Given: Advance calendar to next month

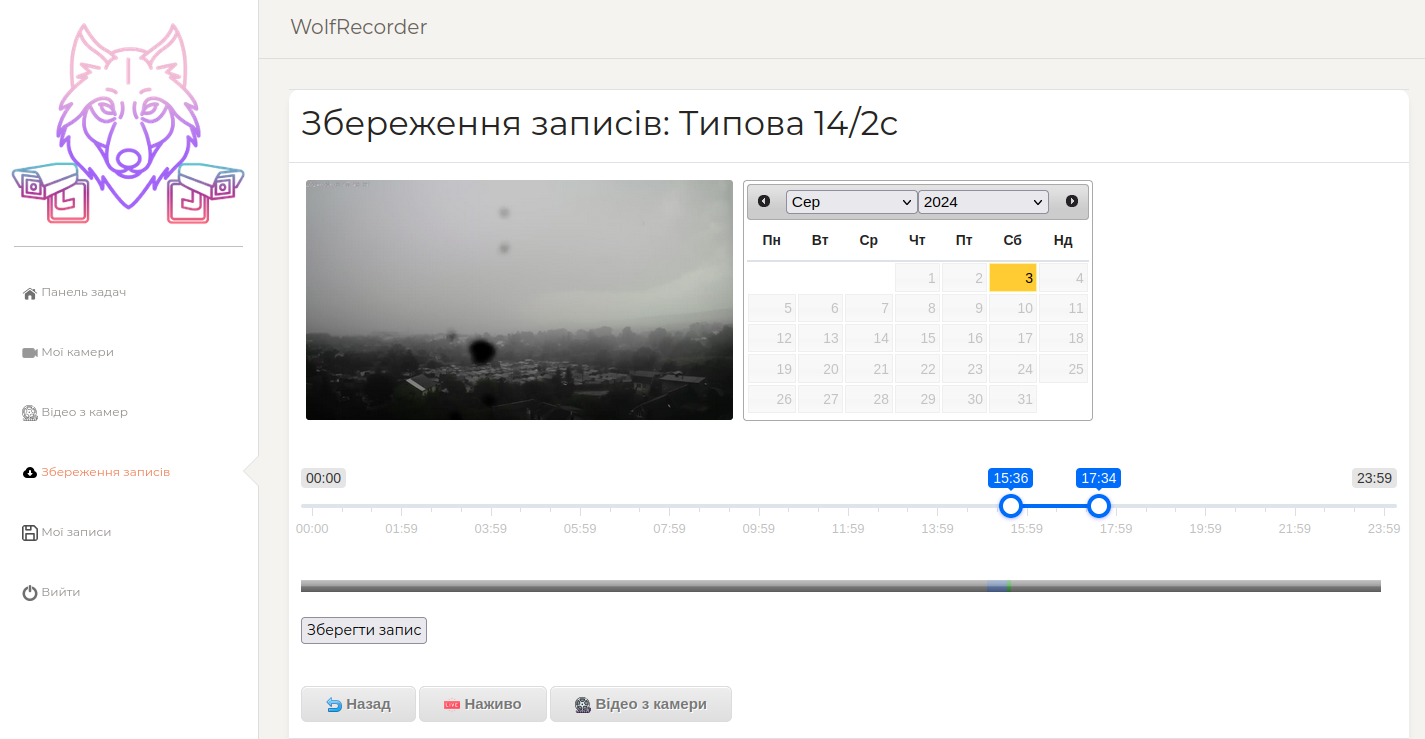Looking at the screenshot, I should [1072, 201].
